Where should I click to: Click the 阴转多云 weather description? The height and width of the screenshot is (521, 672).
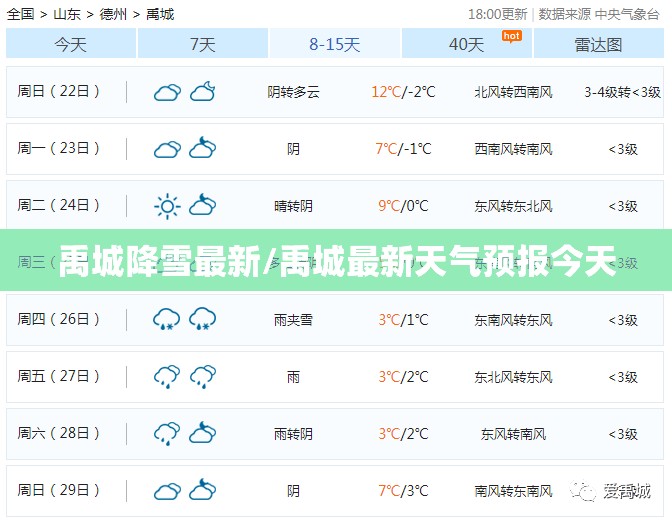(294, 92)
